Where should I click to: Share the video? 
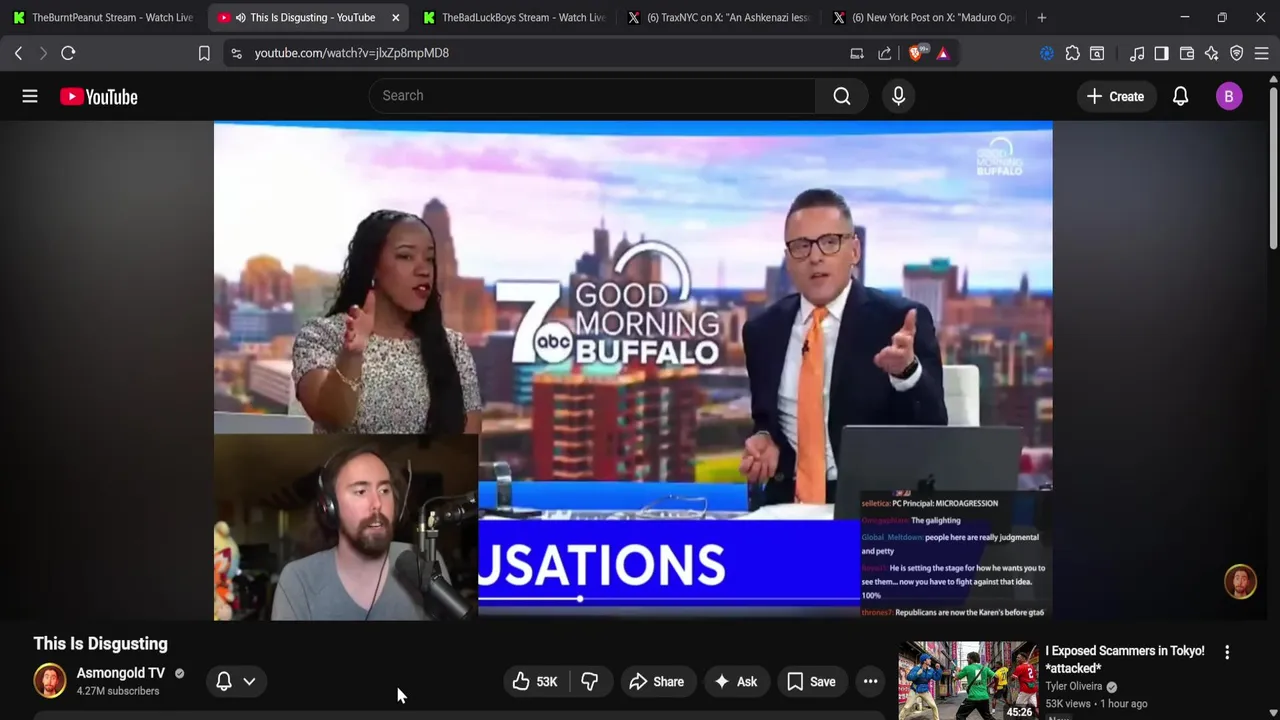(x=656, y=682)
